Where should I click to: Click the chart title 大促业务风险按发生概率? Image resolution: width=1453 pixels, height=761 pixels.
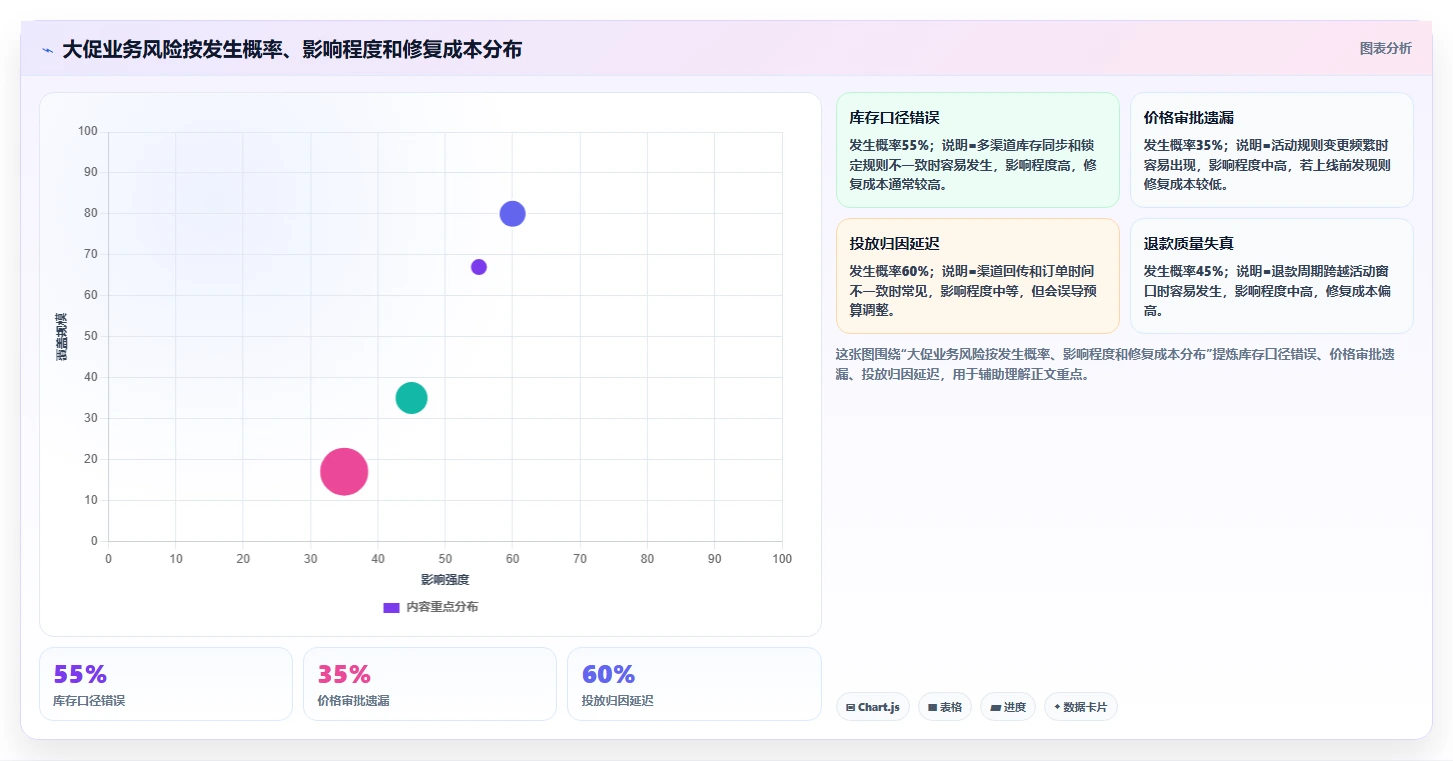coord(292,49)
